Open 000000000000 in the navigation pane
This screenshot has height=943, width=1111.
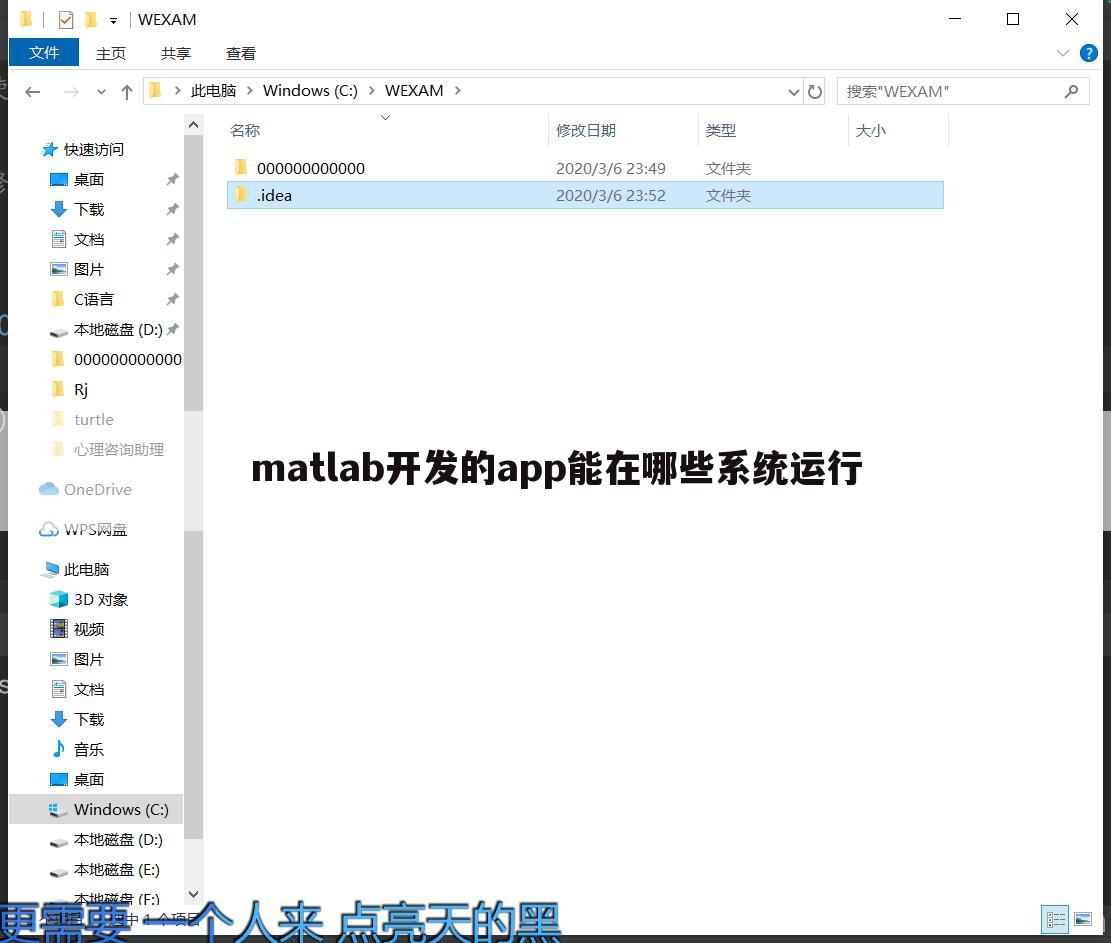pyautogui.click(x=128, y=360)
